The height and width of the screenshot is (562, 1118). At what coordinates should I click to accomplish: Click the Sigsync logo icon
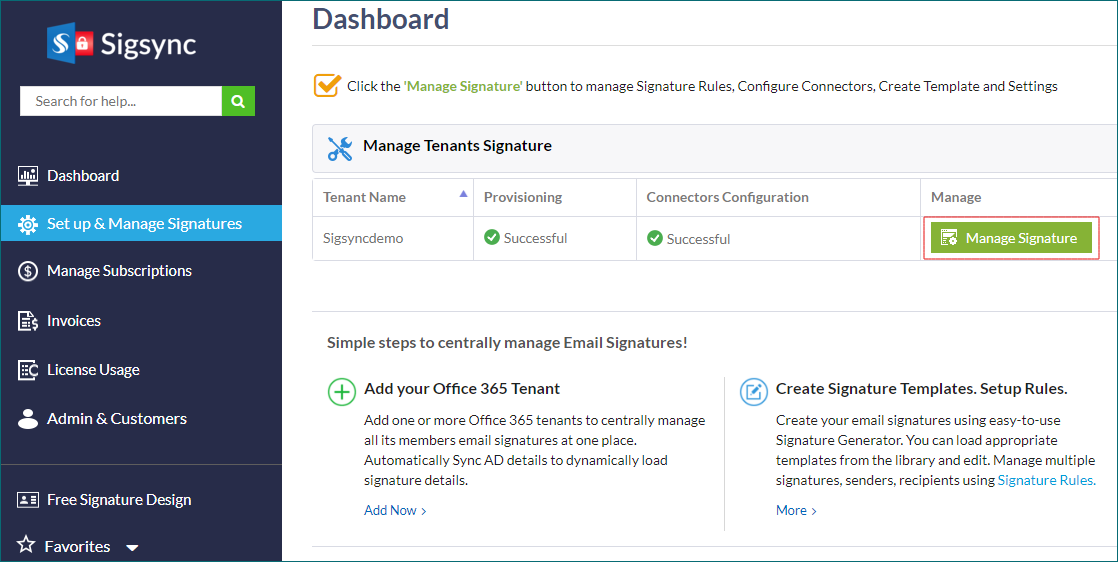point(71,43)
